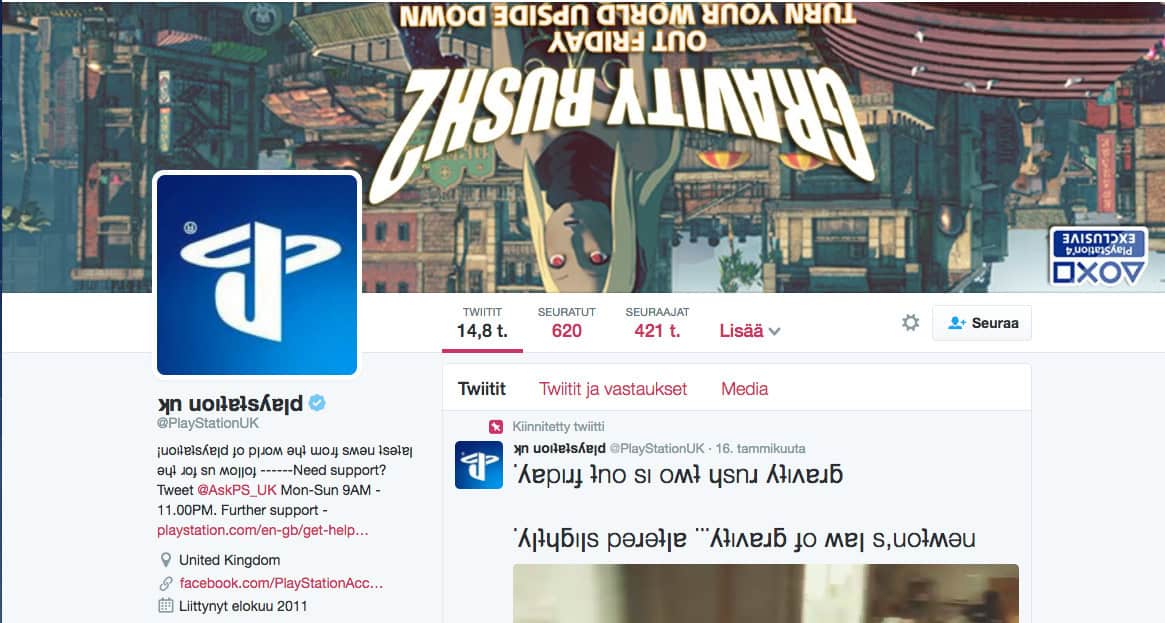Select the Twiitit tab in the timeline
This screenshot has width=1165, height=623.
481,388
